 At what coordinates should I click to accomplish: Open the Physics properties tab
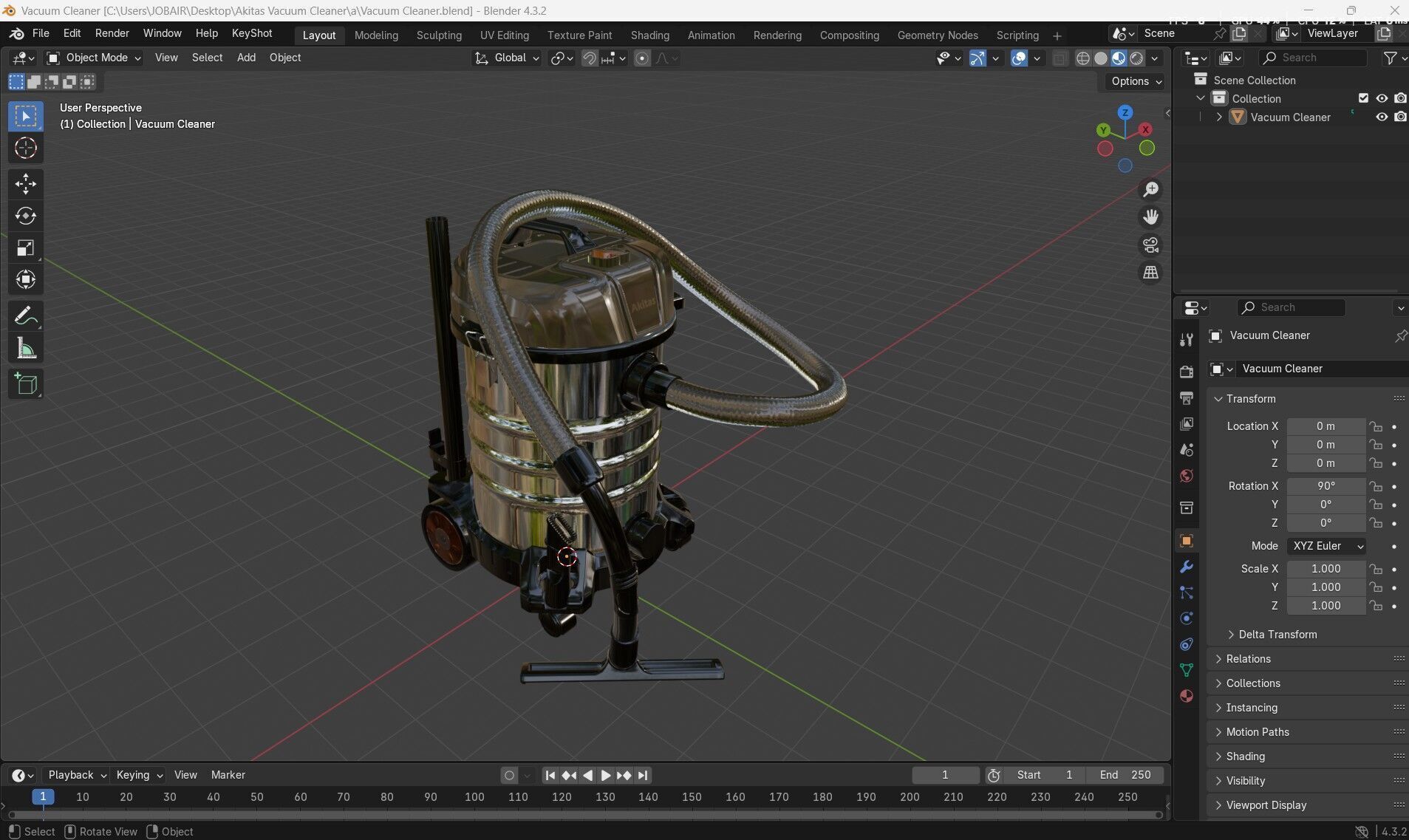click(1187, 618)
